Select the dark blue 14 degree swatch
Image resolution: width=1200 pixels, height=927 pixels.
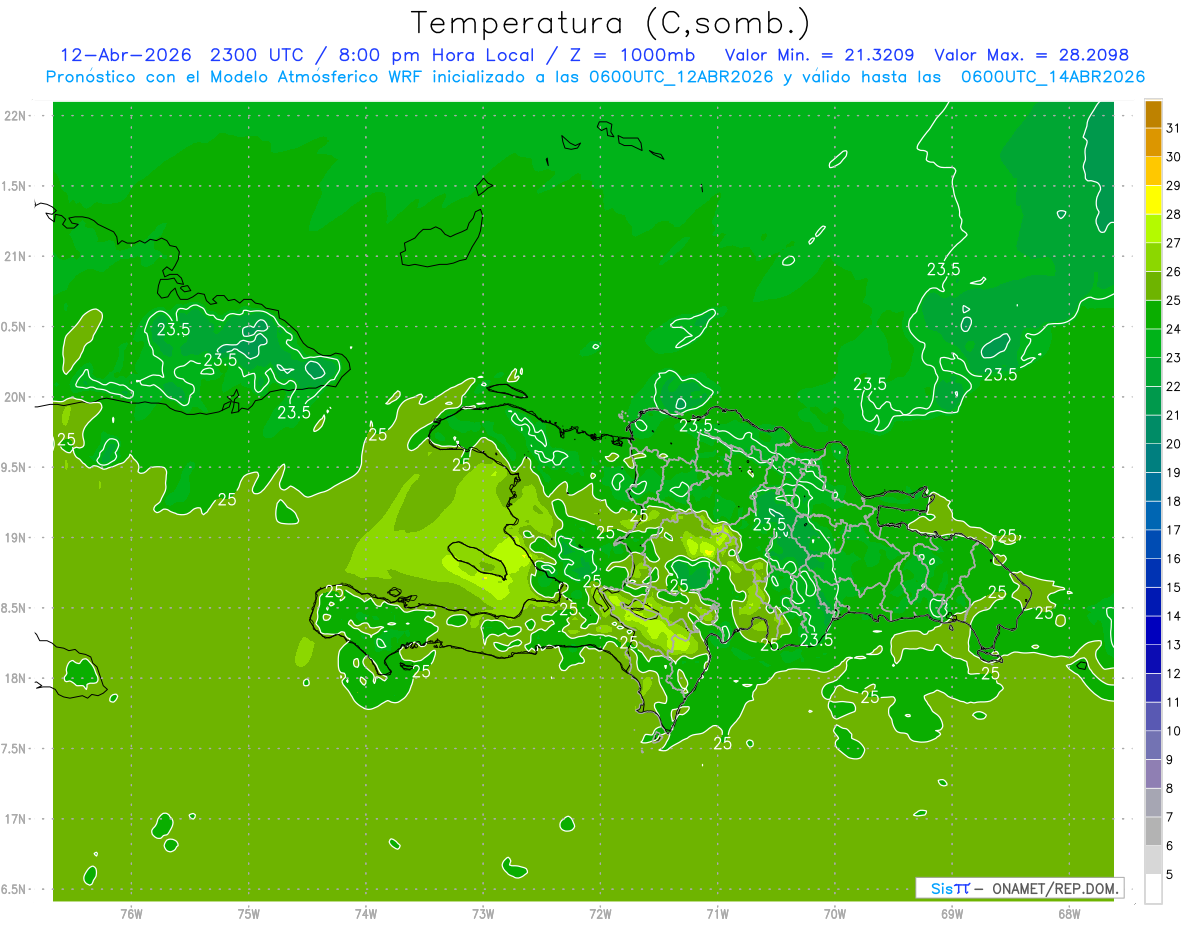pos(1153,602)
